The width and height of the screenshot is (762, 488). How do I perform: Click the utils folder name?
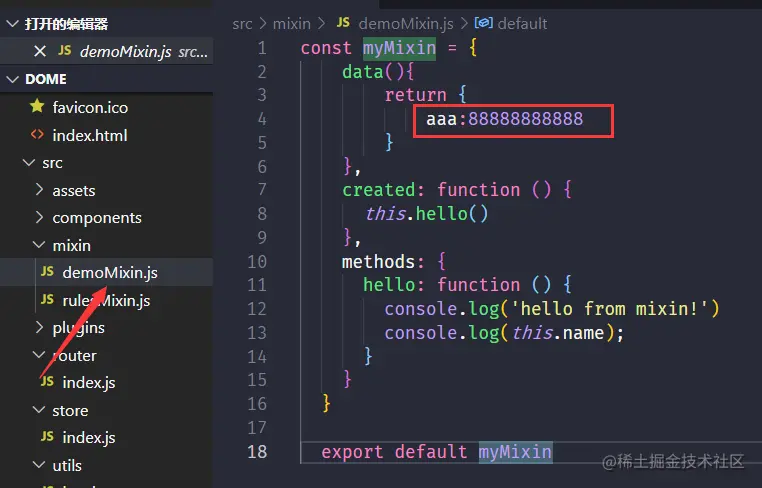coord(67,466)
